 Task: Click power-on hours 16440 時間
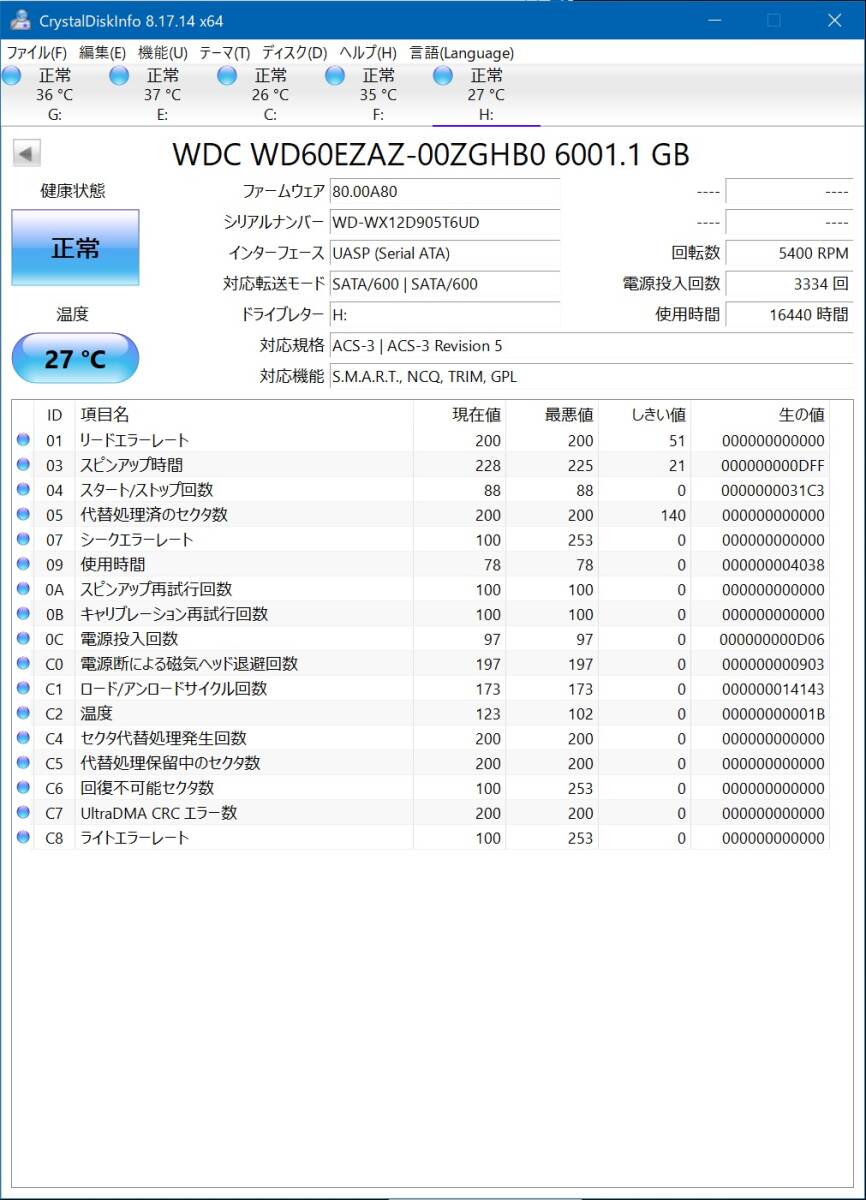789,315
